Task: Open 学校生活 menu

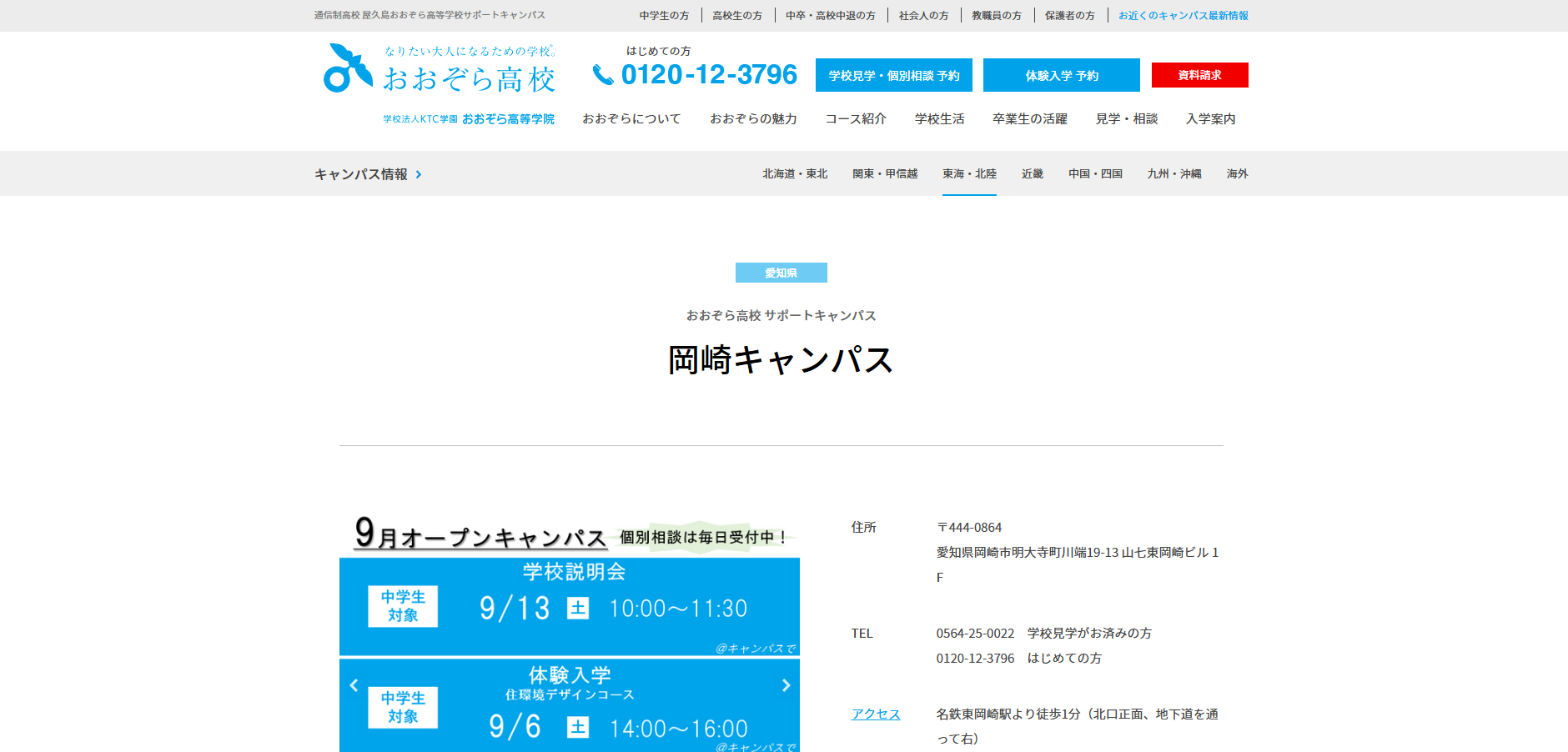Action: tap(939, 118)
